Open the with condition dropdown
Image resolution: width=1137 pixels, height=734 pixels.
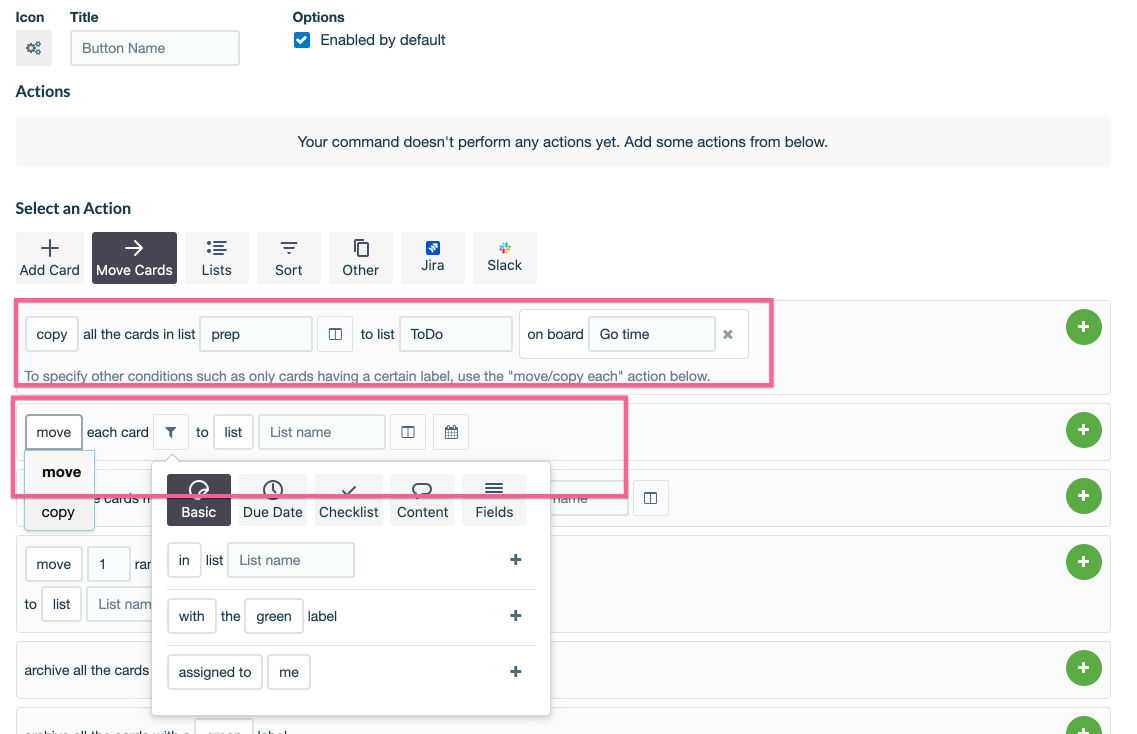point(191,615)
